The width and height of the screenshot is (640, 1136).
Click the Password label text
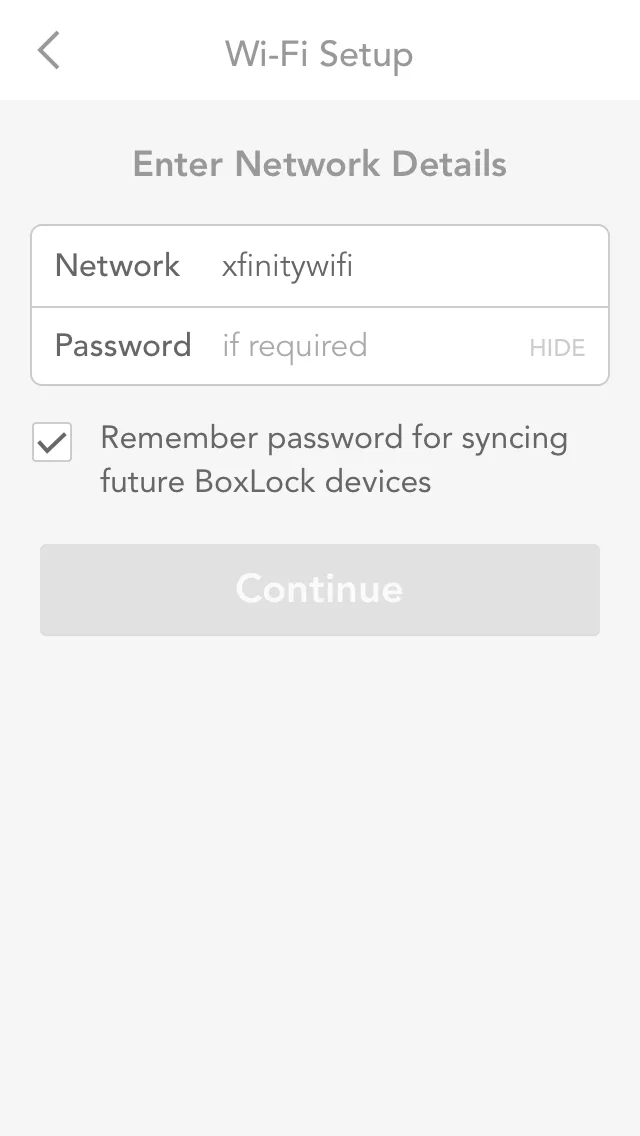pos(124,346)
